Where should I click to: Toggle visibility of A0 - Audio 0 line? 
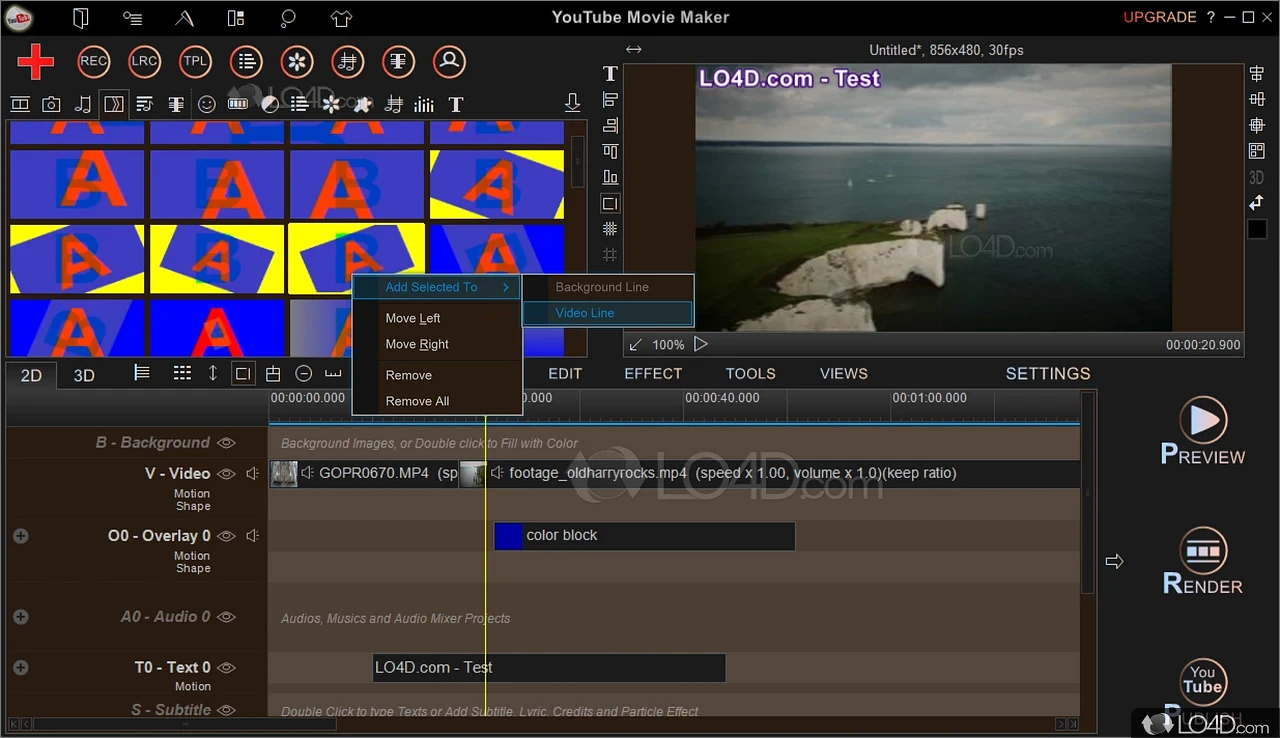pos(227,617)
